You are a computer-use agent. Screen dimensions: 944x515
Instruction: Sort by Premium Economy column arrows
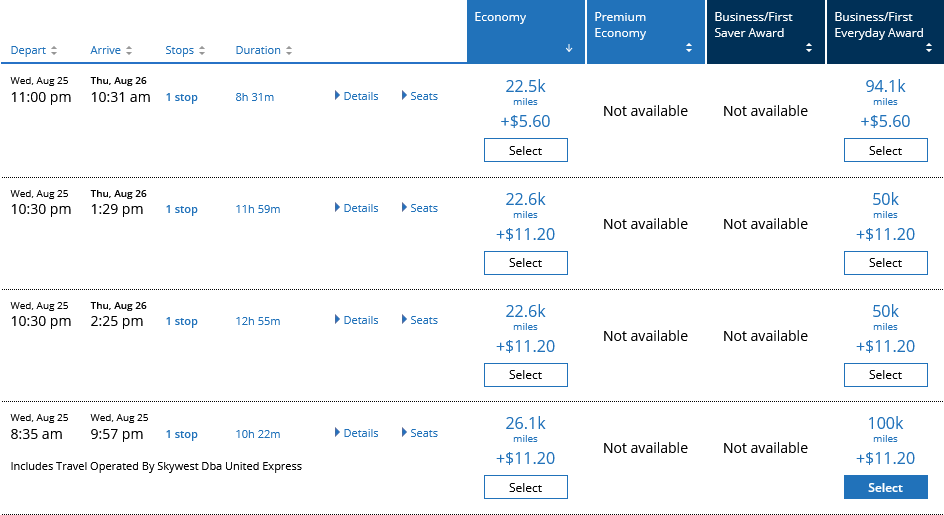(x=689, y=48)
